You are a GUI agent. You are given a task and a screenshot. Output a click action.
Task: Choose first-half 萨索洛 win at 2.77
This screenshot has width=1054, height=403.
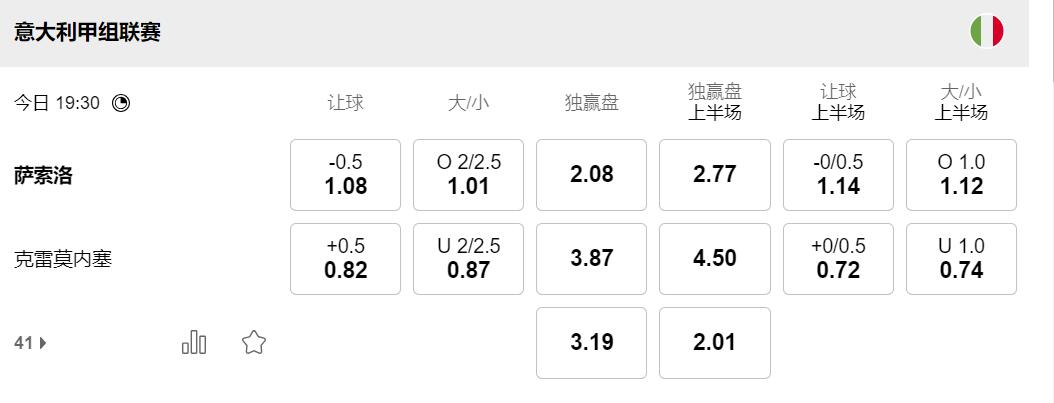pyautogui.click(x=715, y=175)
